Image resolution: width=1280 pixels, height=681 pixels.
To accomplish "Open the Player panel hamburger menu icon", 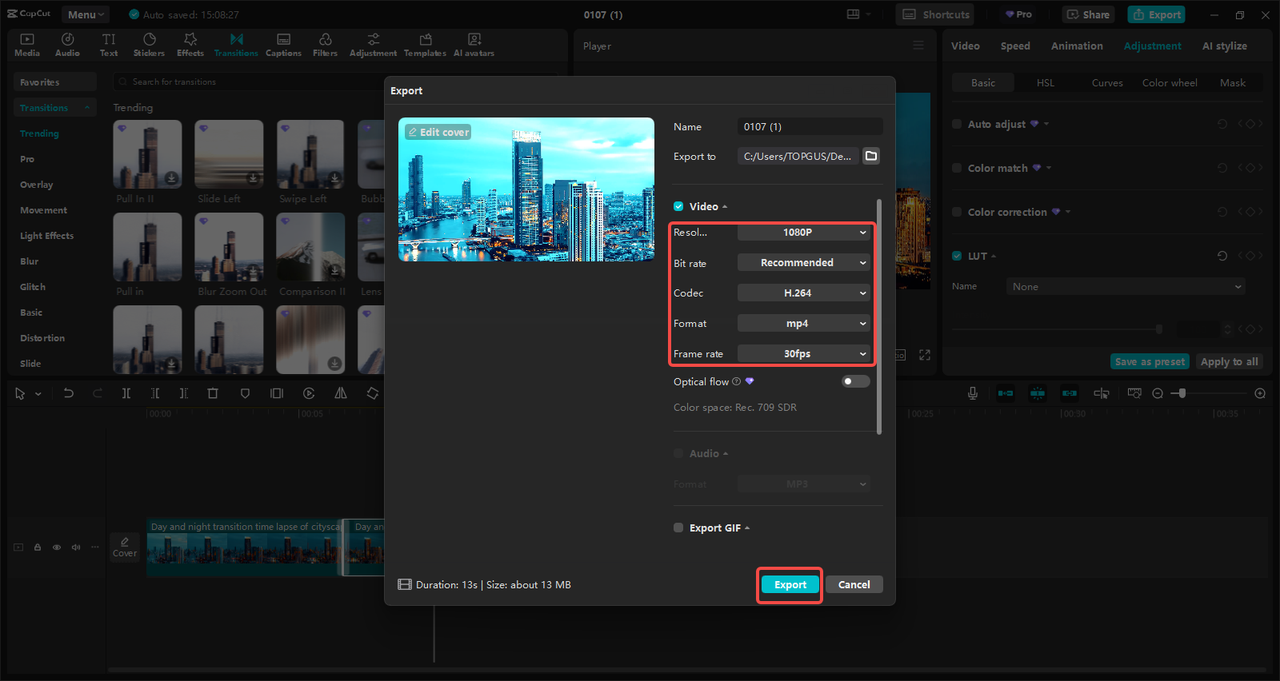I will pyautogui.click(x=919, y=46).
